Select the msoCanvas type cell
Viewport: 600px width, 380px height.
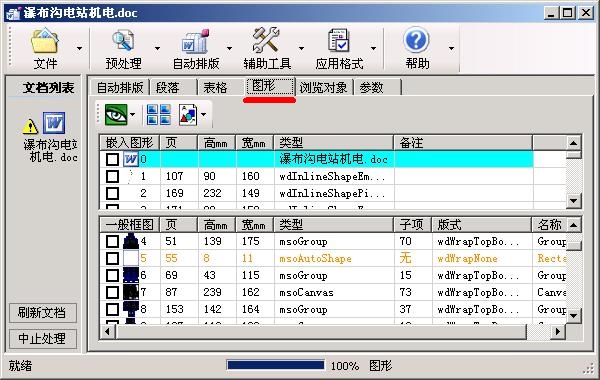(x=334, y=292)
